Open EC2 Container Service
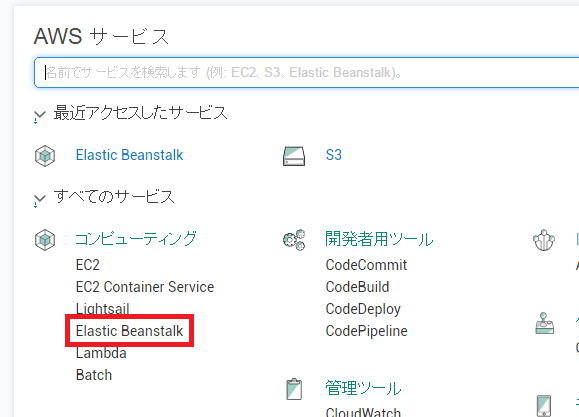The height and width of the screenshot is (417, 579). 145,287
